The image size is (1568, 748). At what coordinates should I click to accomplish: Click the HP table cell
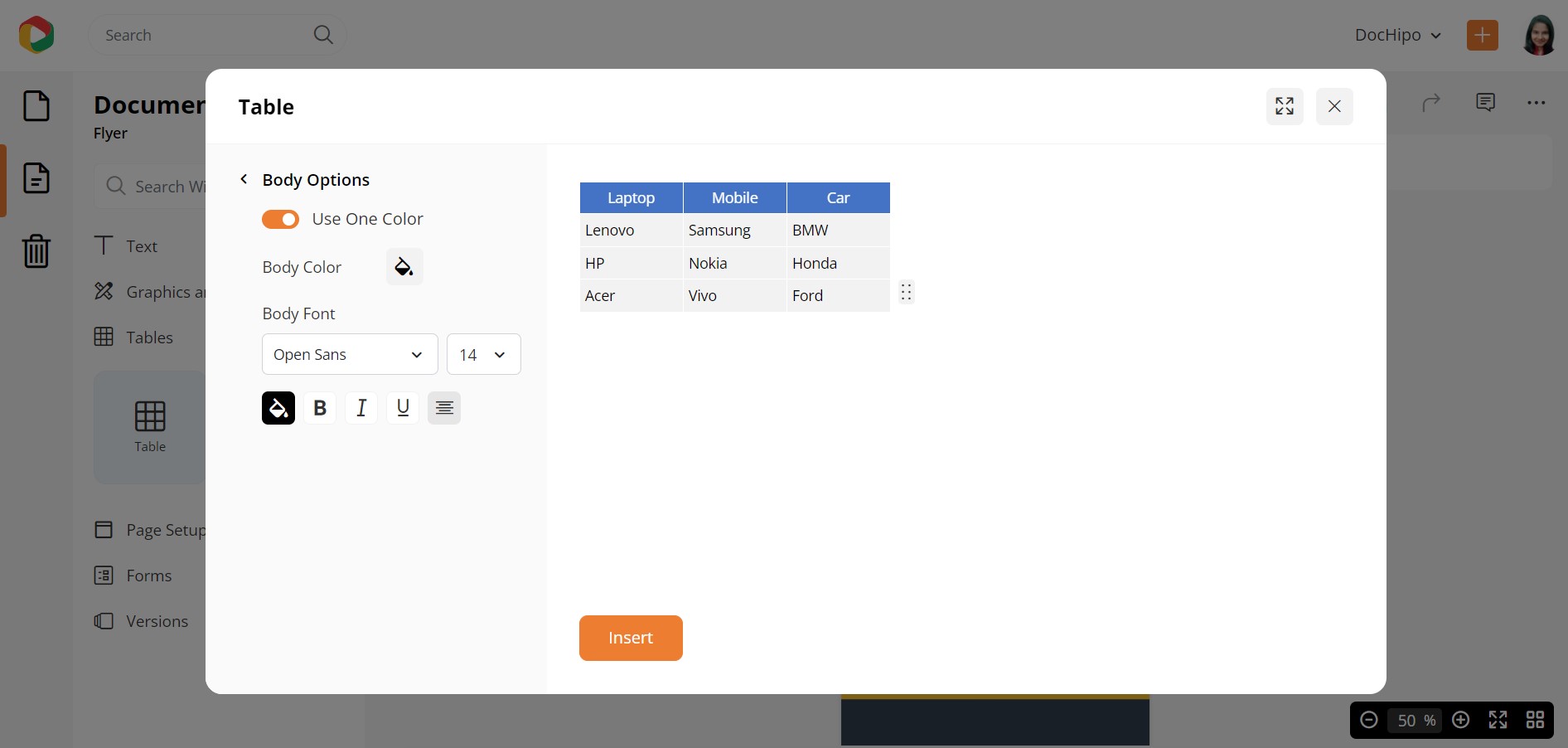(x=632, y=263)
